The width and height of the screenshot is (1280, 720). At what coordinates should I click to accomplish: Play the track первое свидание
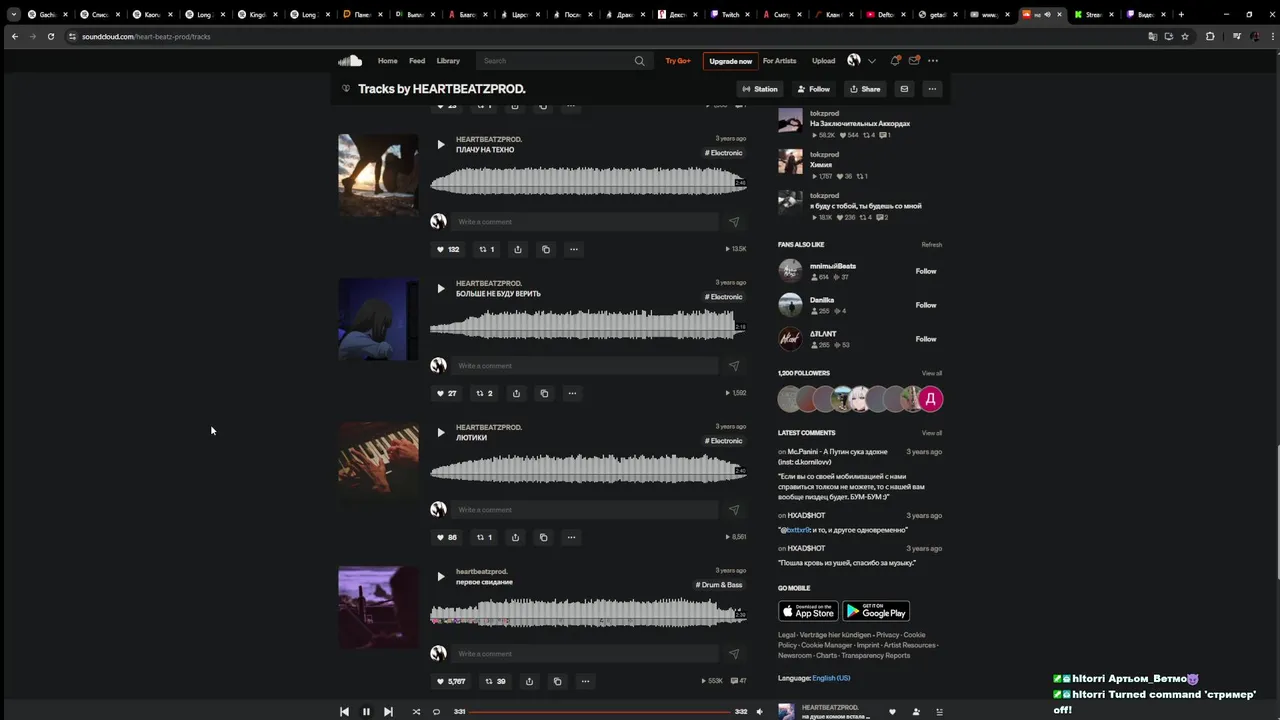coord(440,577)
